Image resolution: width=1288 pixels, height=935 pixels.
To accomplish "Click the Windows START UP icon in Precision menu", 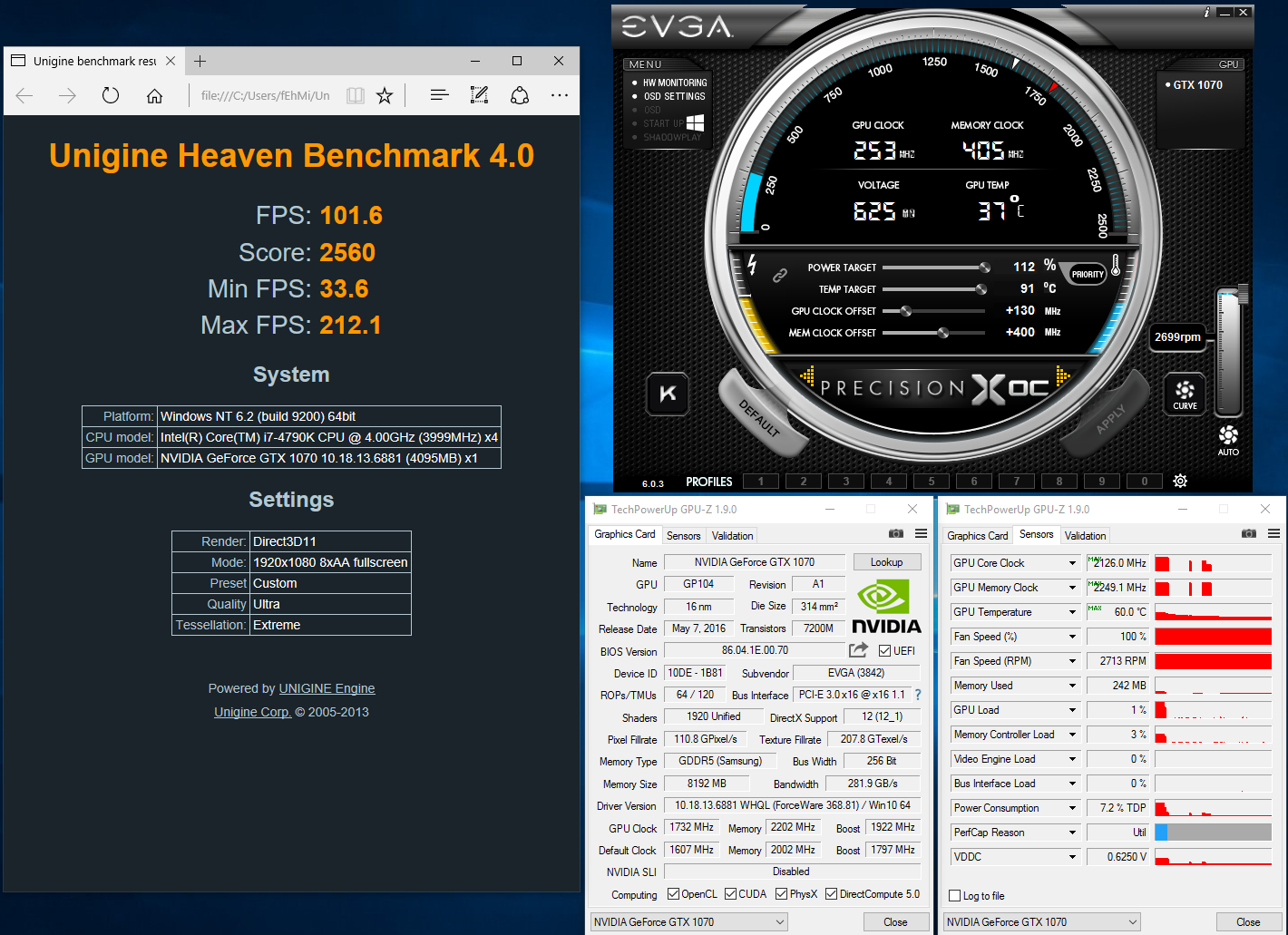I will point(696,122).
